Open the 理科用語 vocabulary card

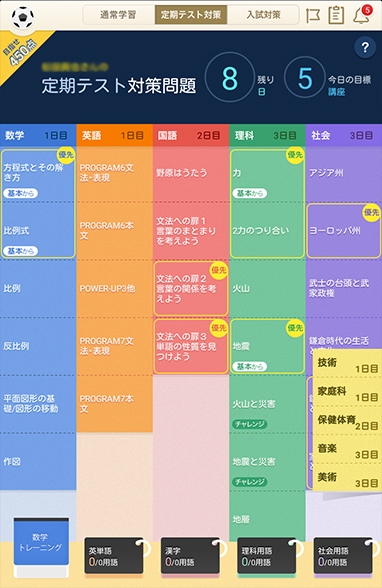(x=268, y=556)
